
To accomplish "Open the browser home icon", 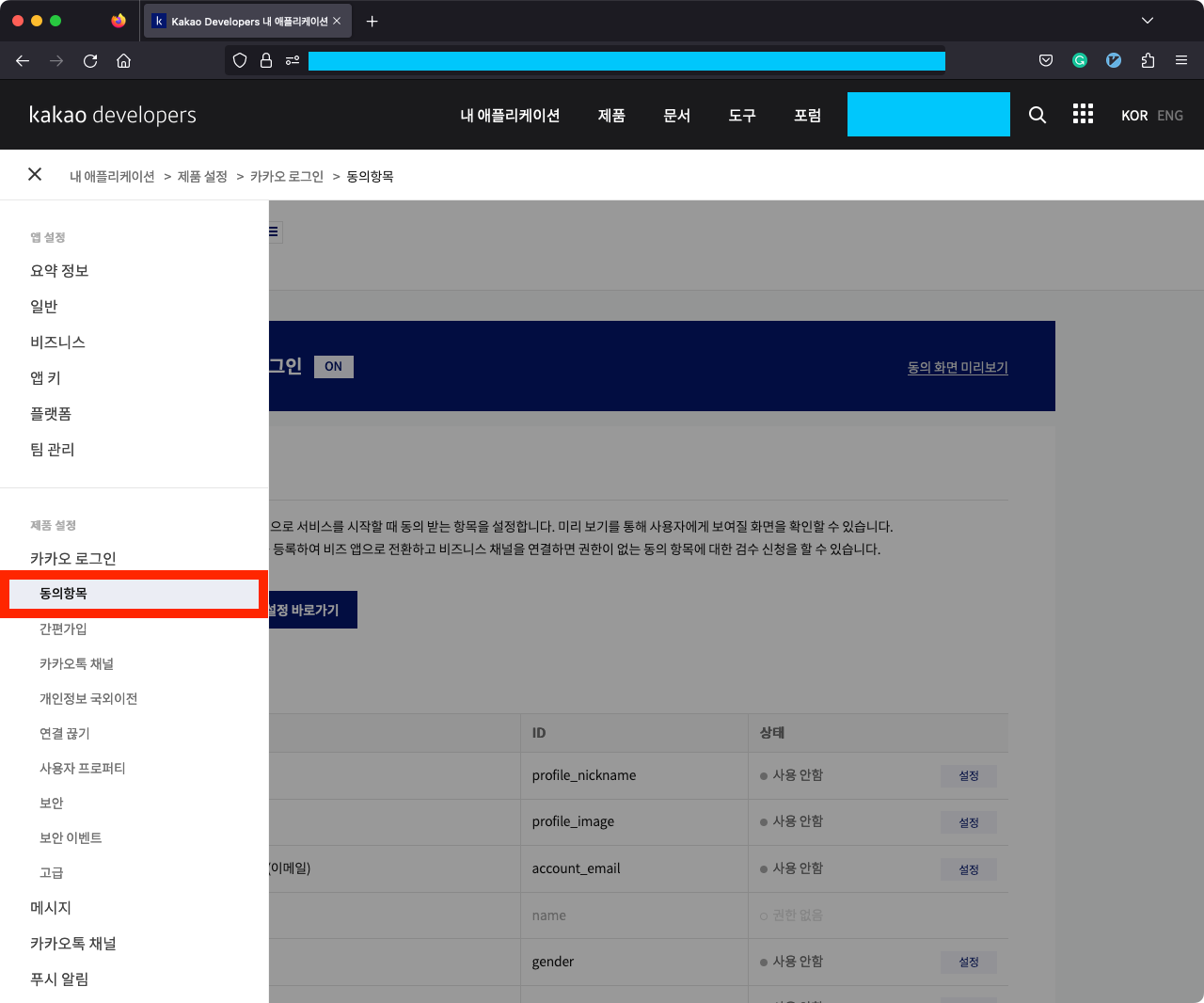I will (x=123, y=61).
